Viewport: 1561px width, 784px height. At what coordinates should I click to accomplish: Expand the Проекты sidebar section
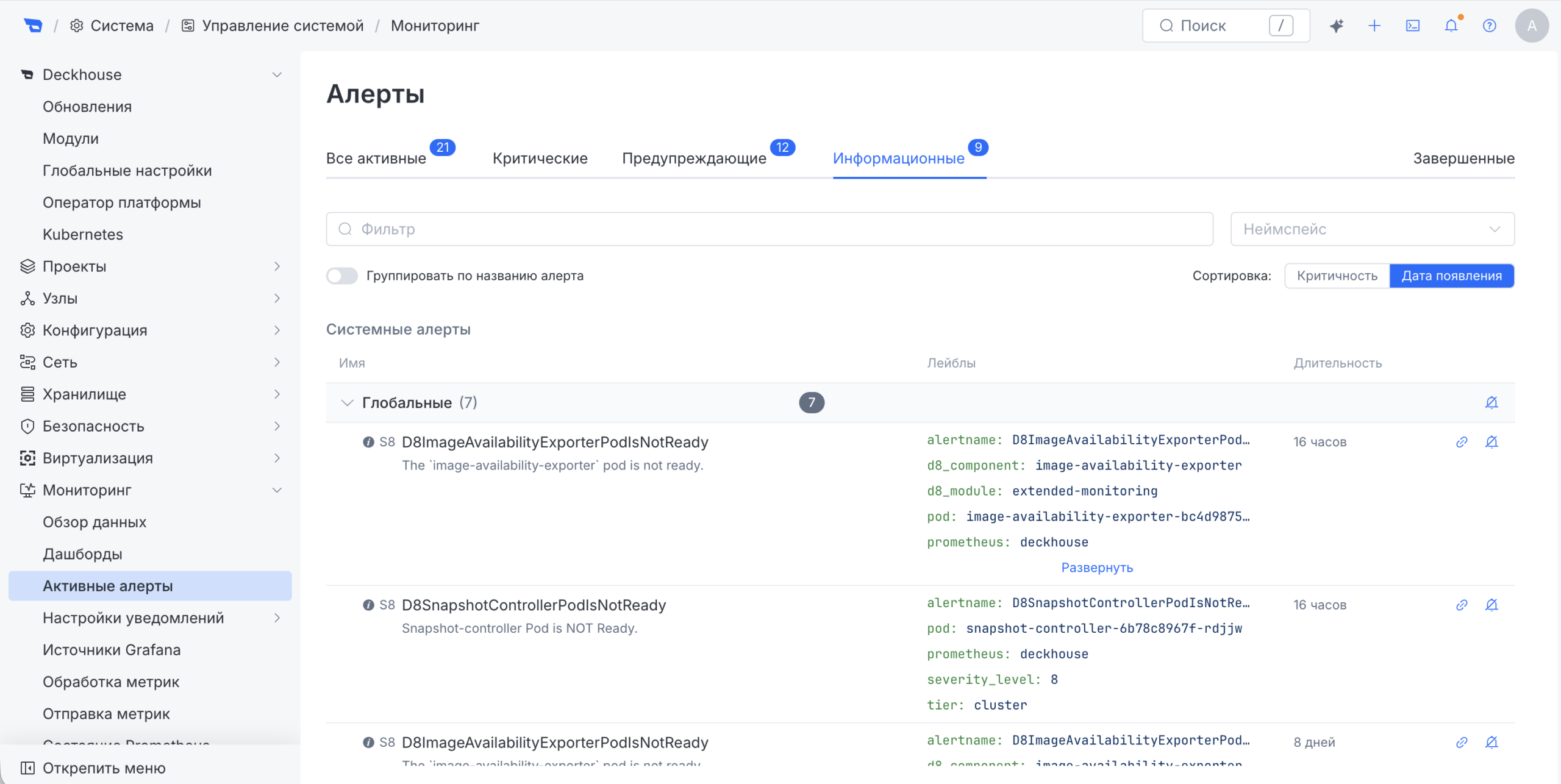(x=277, y=266)
